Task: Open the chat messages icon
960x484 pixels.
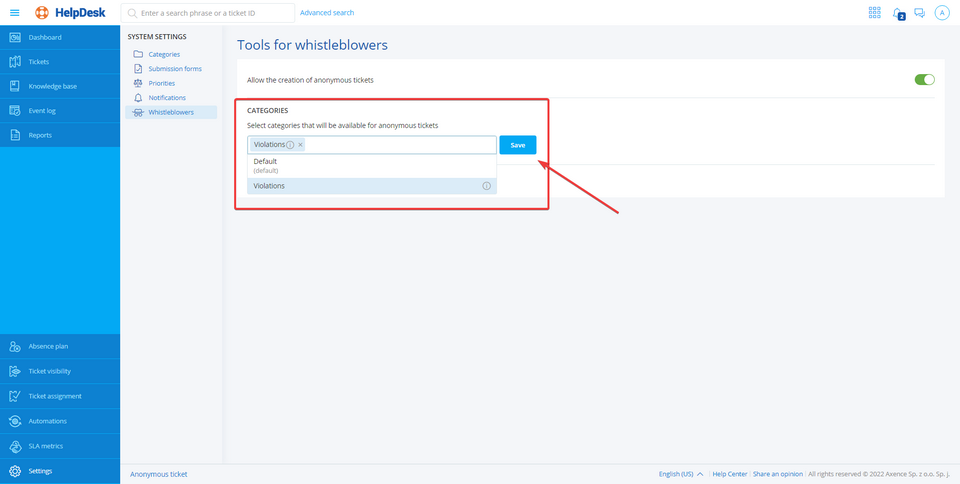Action: coord(919,13)
